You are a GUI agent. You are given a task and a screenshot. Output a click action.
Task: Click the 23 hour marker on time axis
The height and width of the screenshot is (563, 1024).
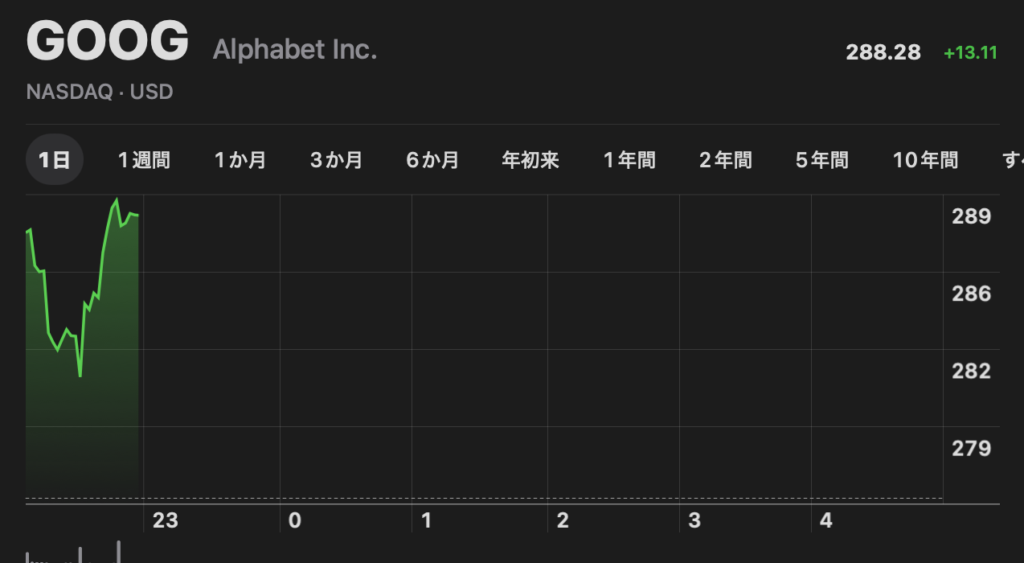click(x=165, y=521)
